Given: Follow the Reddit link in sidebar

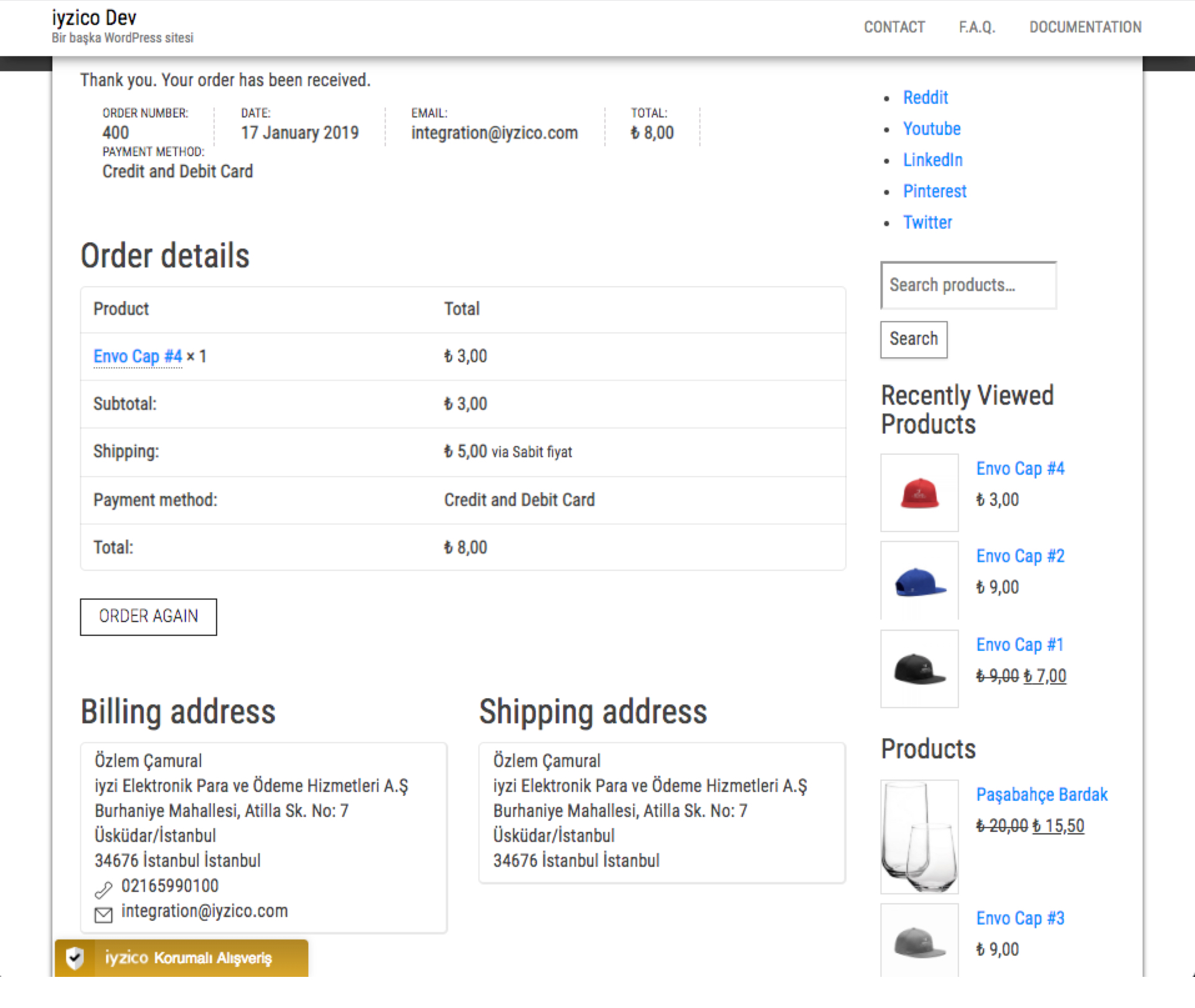Looking at the screenshot, I should 925,98.
